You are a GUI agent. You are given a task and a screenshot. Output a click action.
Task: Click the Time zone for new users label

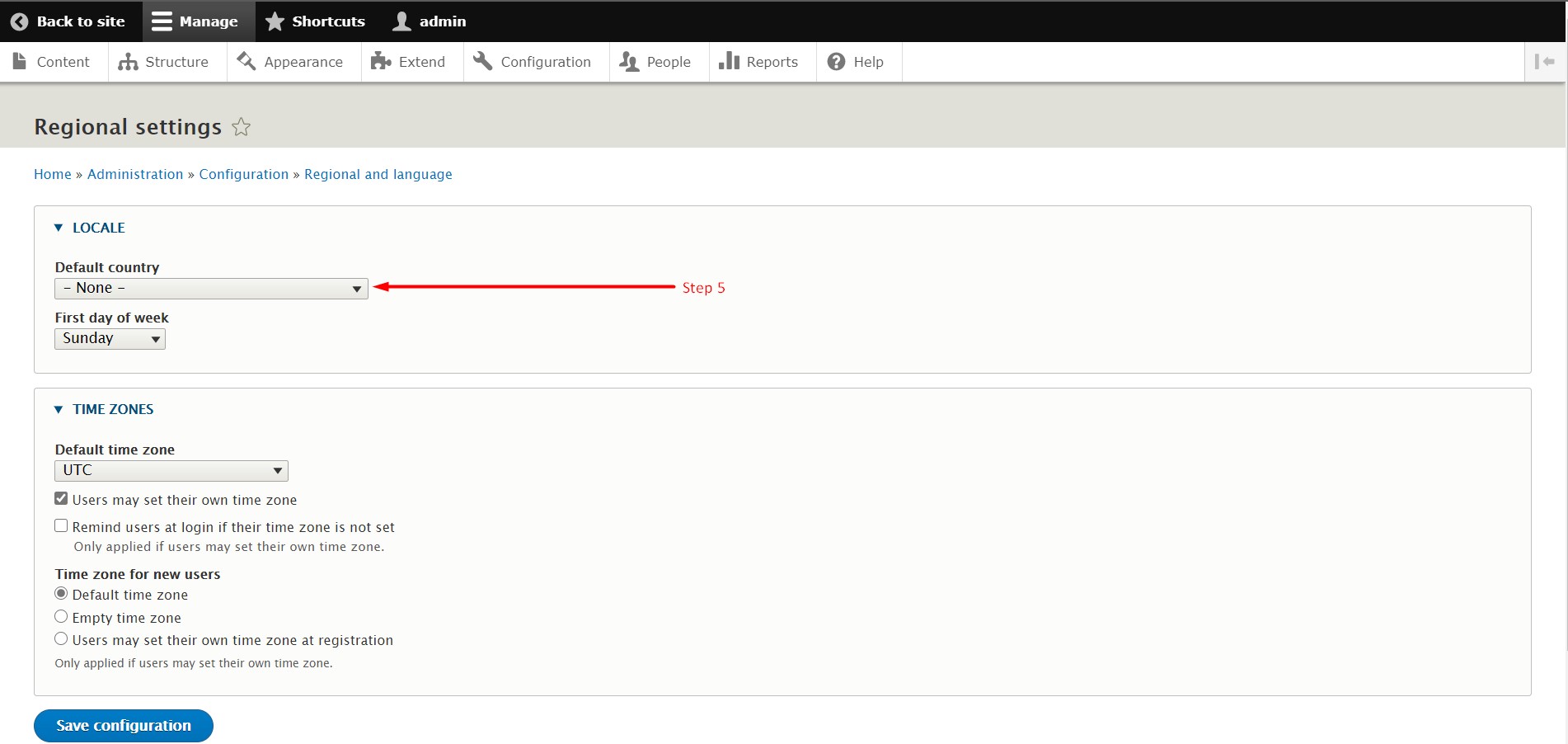click(x=138, y=574)
